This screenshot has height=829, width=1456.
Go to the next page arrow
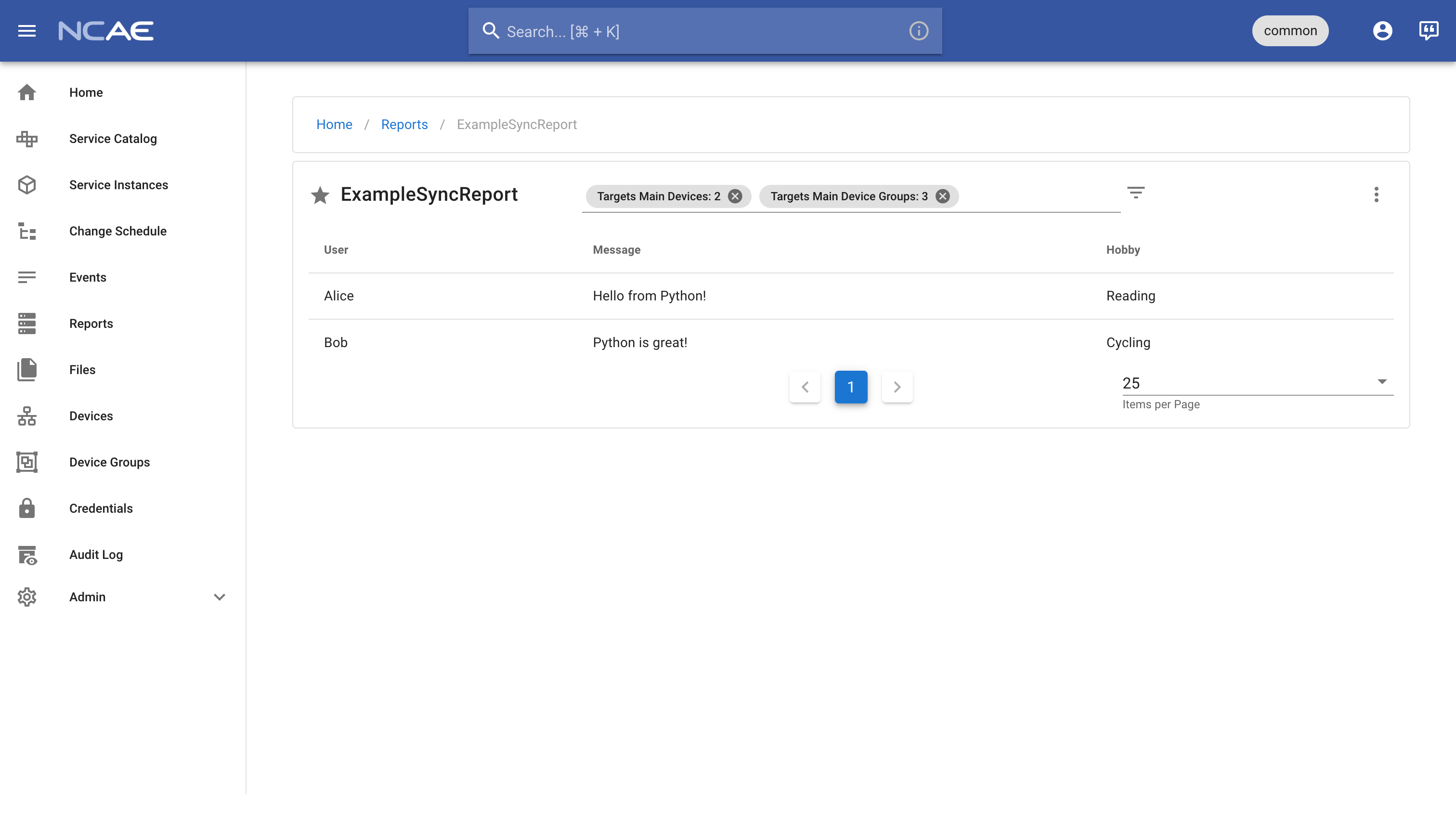coord(897,387)
